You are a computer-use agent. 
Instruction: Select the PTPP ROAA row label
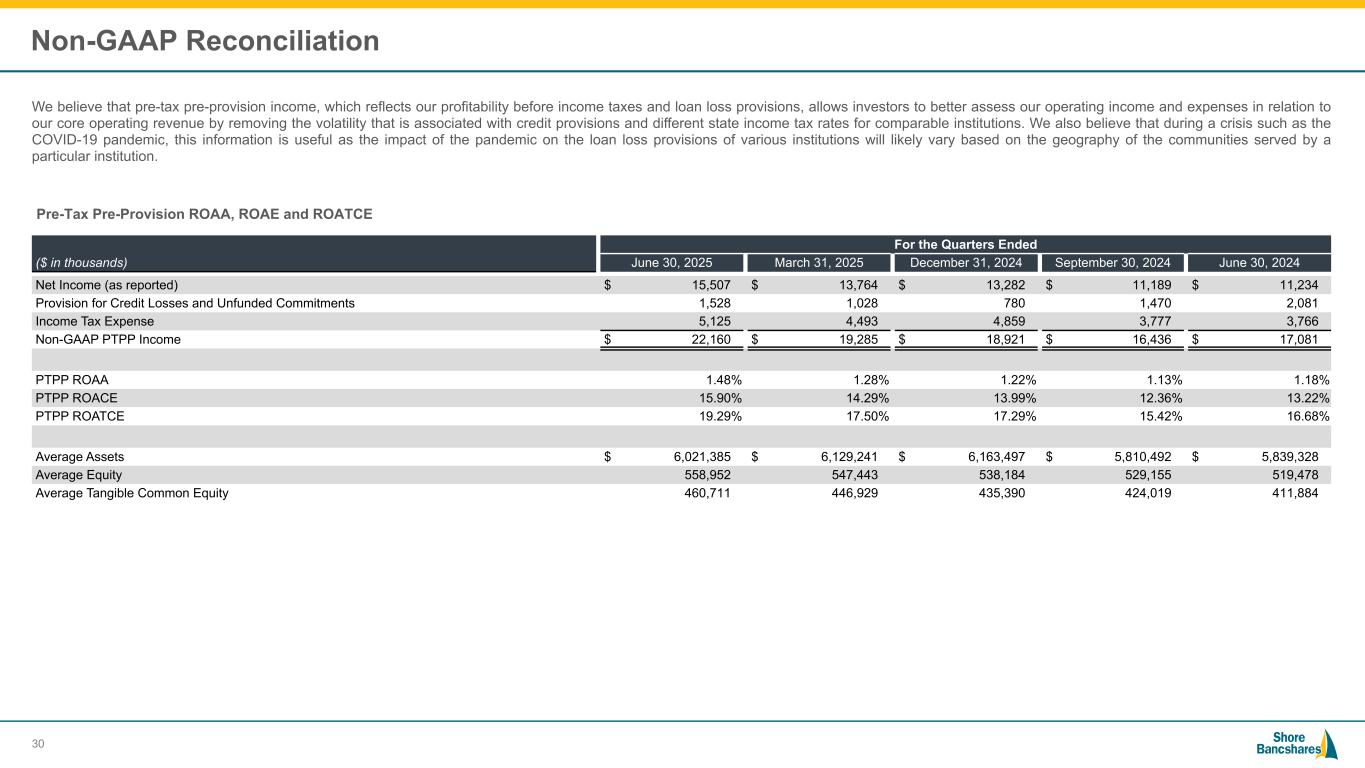pyautogui.click(x=72, y=380)
